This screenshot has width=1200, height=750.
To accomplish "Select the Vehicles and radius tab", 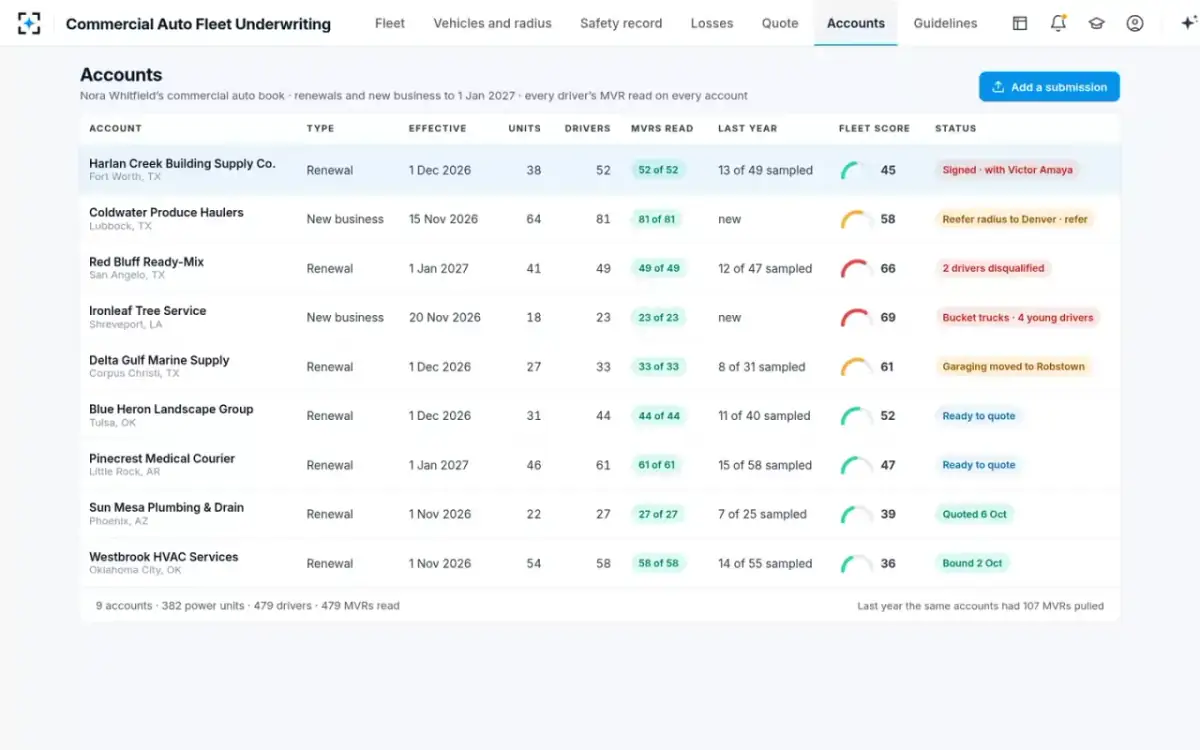I will (x=492, y=23).
